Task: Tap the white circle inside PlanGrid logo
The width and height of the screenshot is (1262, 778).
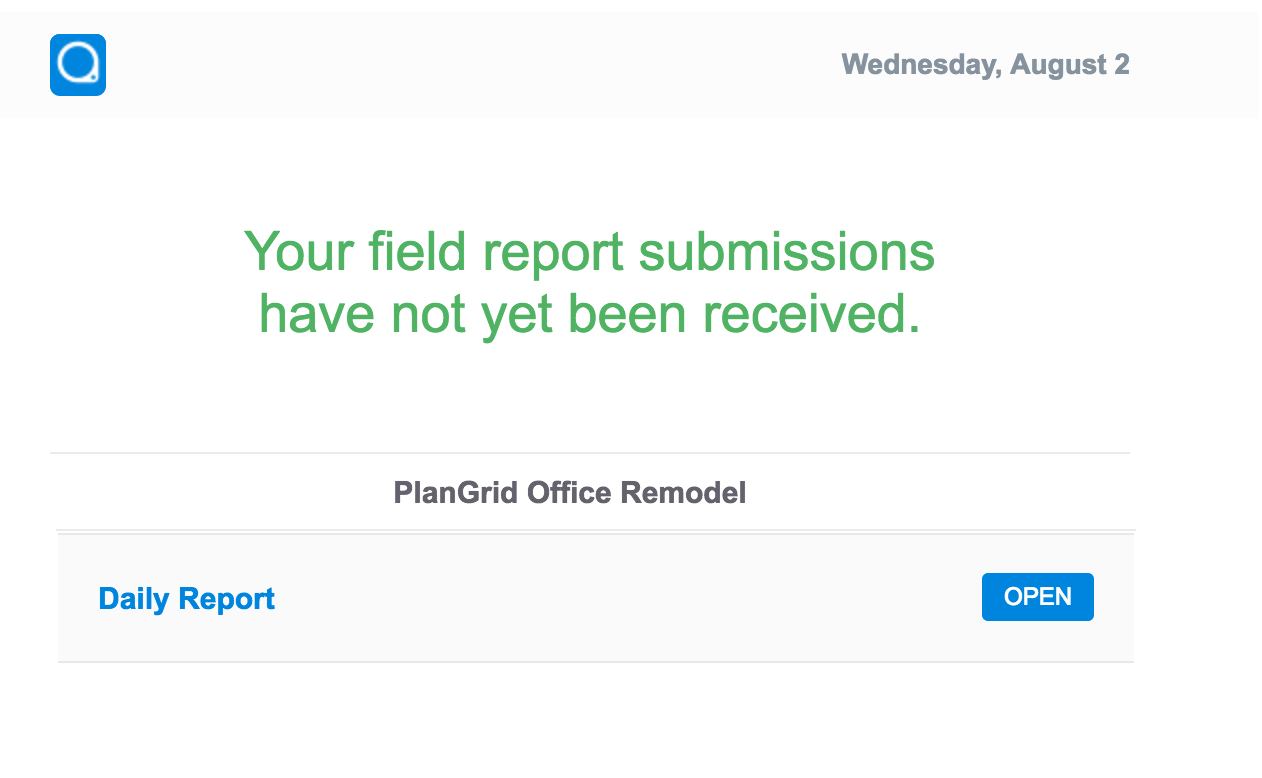Action: tap(77, 64)
